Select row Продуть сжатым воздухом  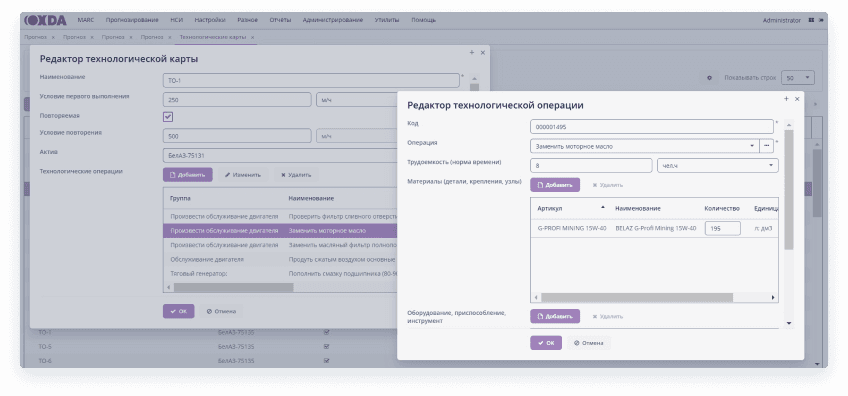point(280,259)
